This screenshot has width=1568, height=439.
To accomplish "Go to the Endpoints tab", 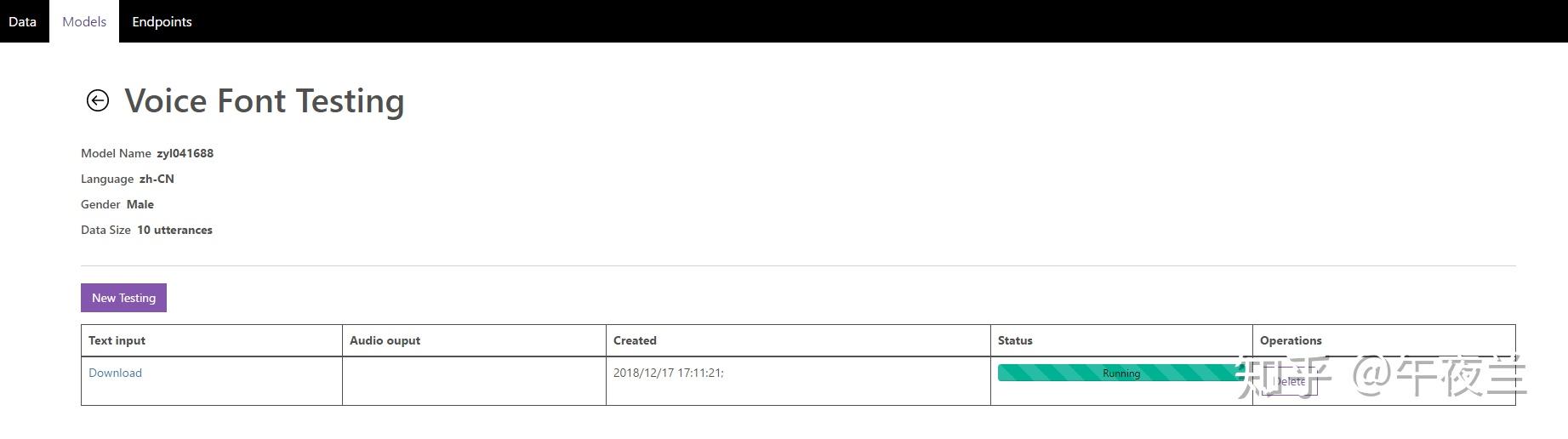I will [162, 21].
